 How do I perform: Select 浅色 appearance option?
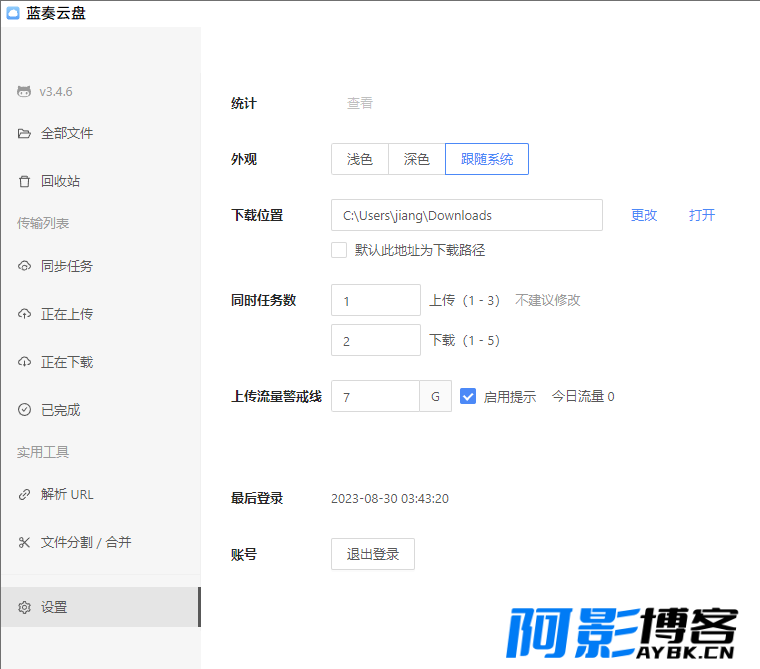point(360,159)
